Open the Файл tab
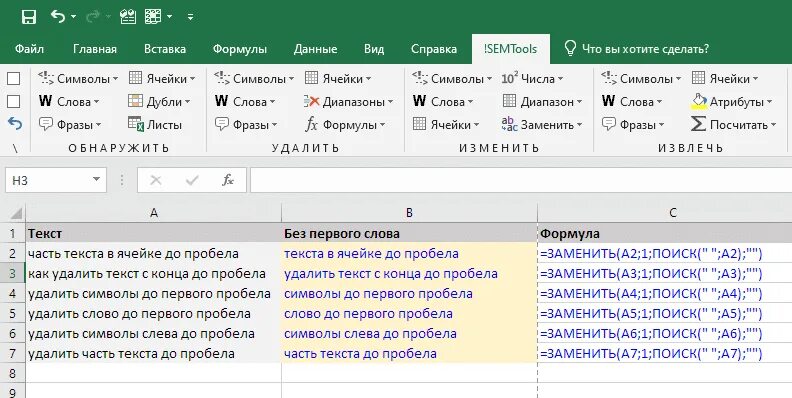Image resolution: width=792 pixels, height=398 pixels. [x=29, y=49]
